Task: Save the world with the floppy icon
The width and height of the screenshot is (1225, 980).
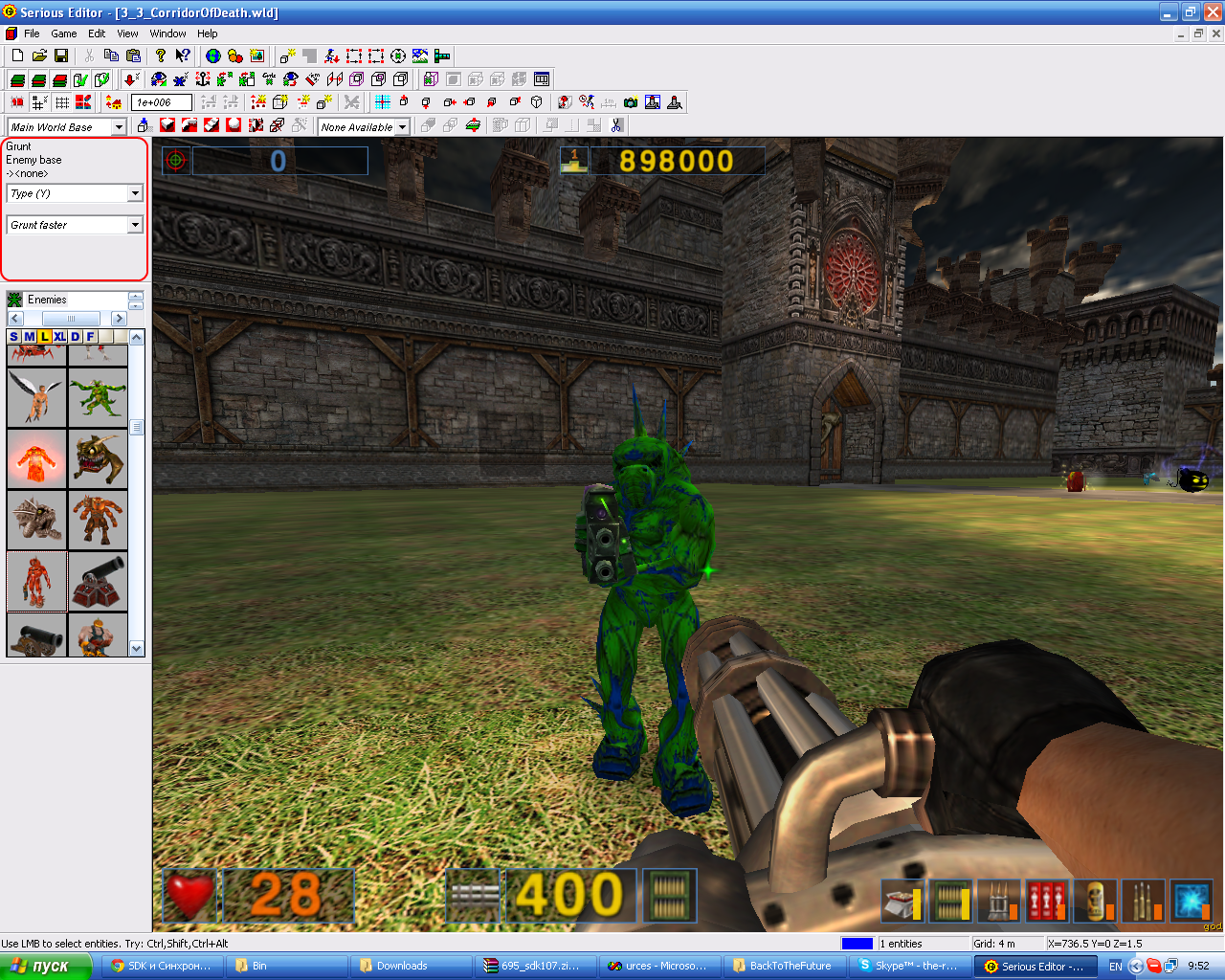Action: coord(61,56)
